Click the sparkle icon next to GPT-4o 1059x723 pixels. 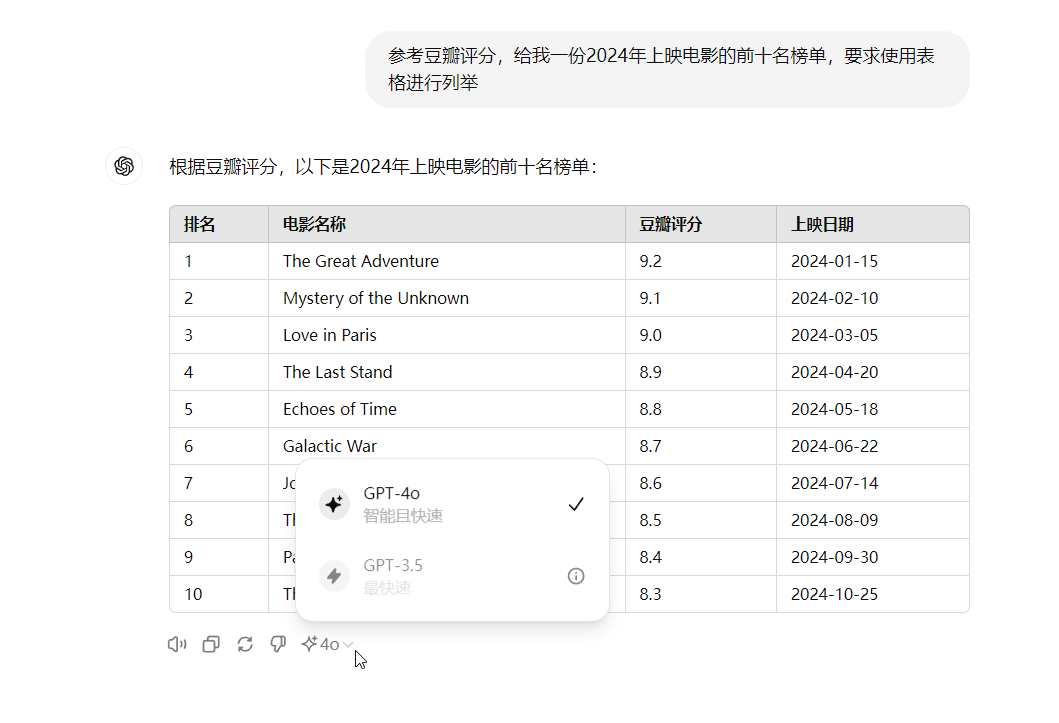[x=334, y=503]
